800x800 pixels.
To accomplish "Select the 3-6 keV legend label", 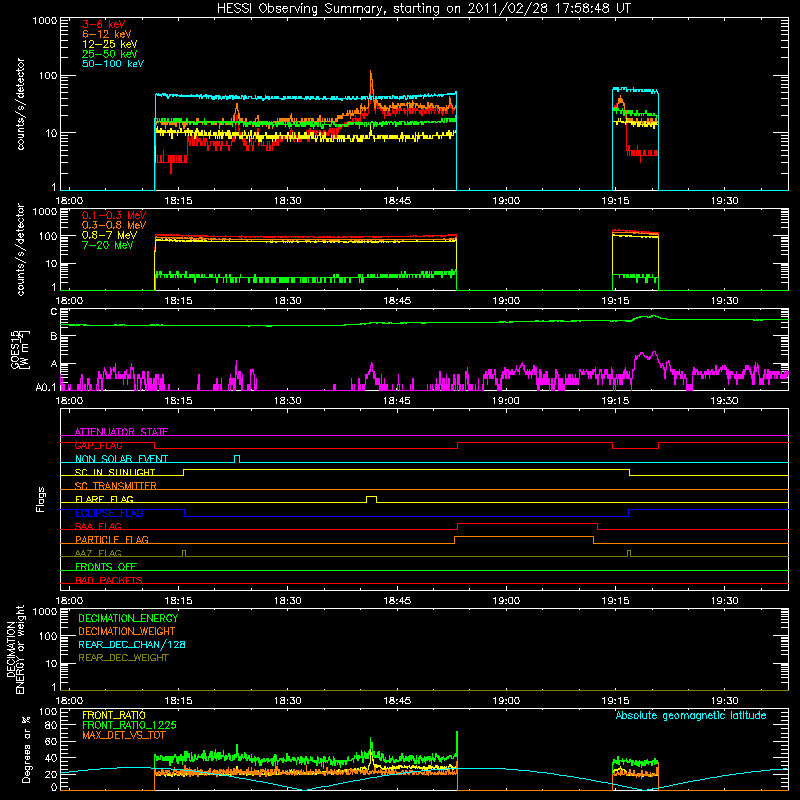I will click(104, 24).
